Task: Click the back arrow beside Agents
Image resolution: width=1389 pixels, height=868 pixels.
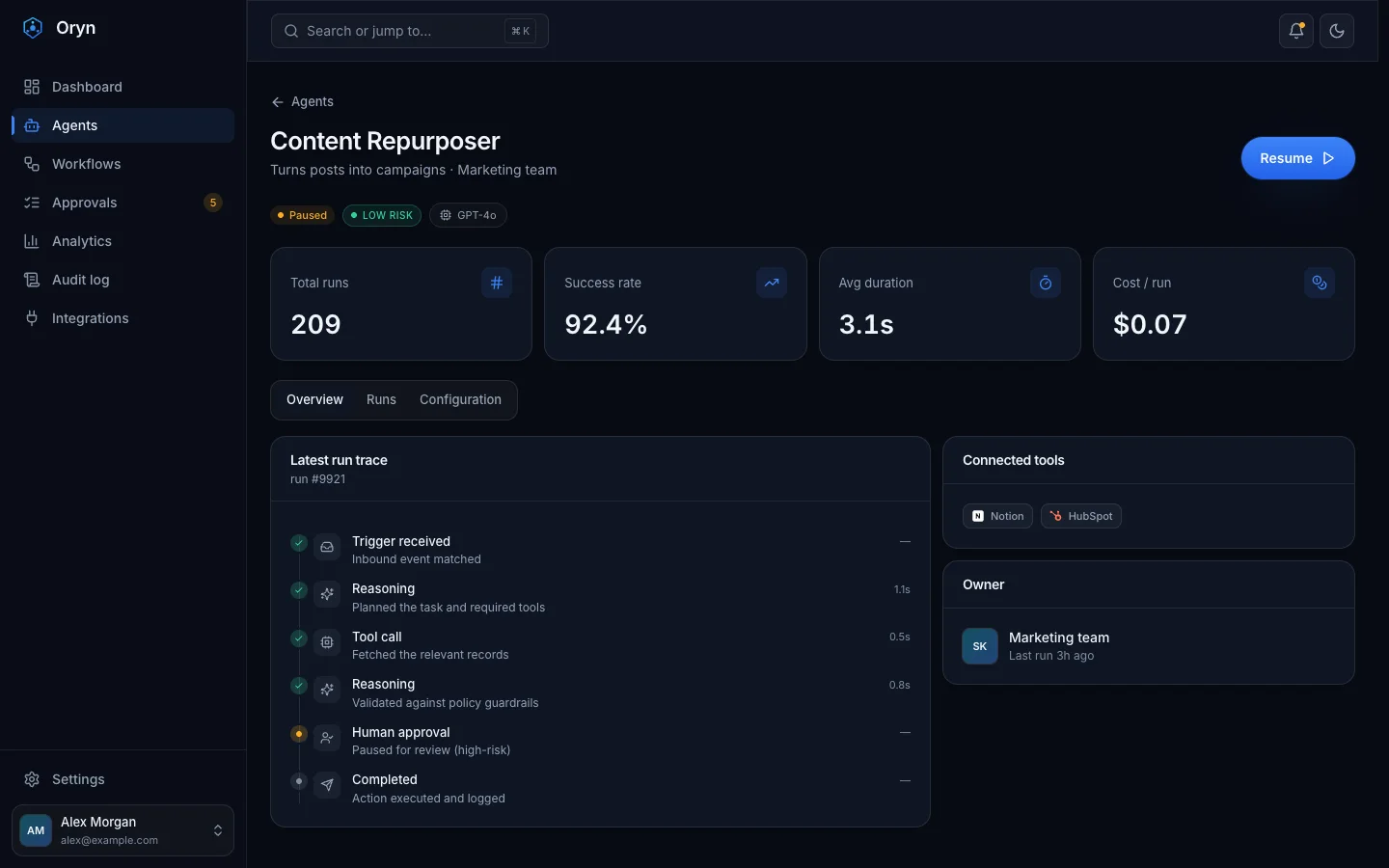Action: coord(278,101)
